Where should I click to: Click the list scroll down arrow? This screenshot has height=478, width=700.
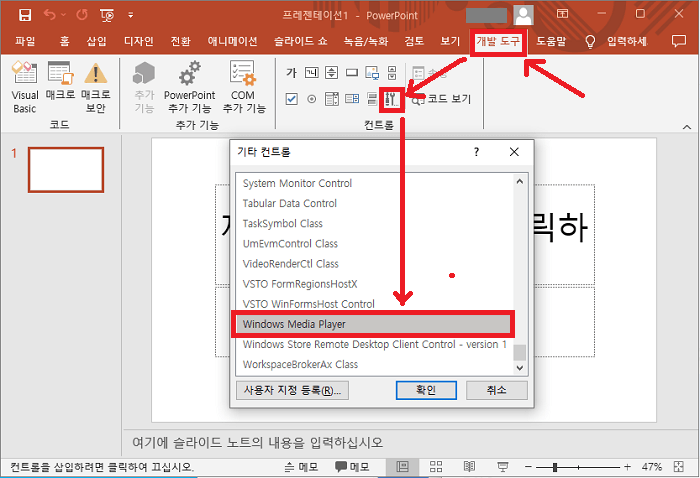520,368
